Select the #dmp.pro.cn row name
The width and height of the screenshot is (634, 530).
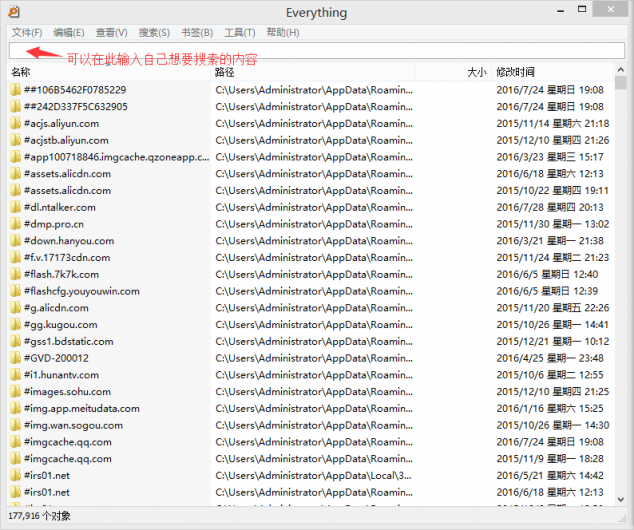54,224
